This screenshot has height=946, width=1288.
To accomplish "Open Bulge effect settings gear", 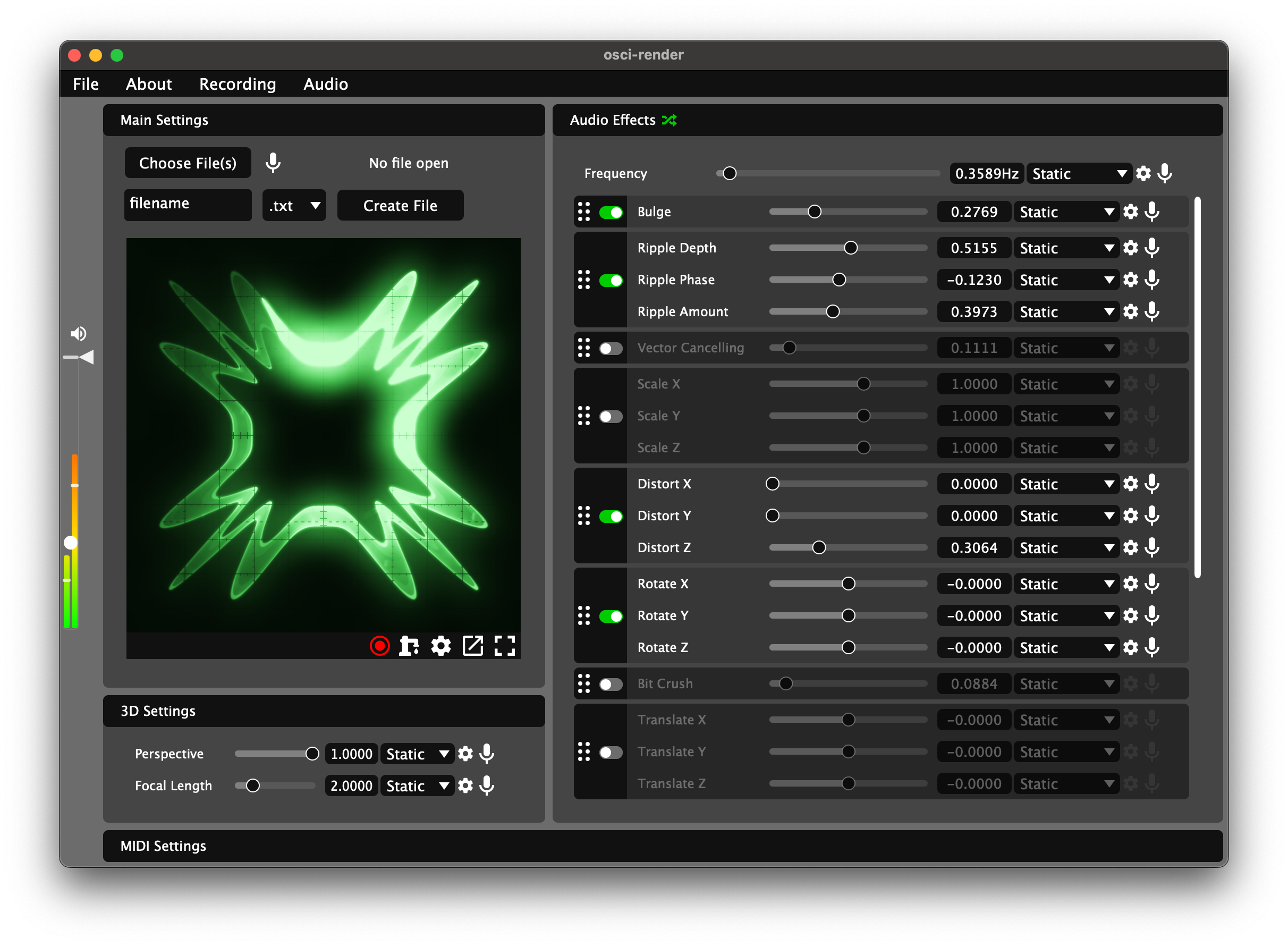I will pyautogui.click(x=1131, y=212).
